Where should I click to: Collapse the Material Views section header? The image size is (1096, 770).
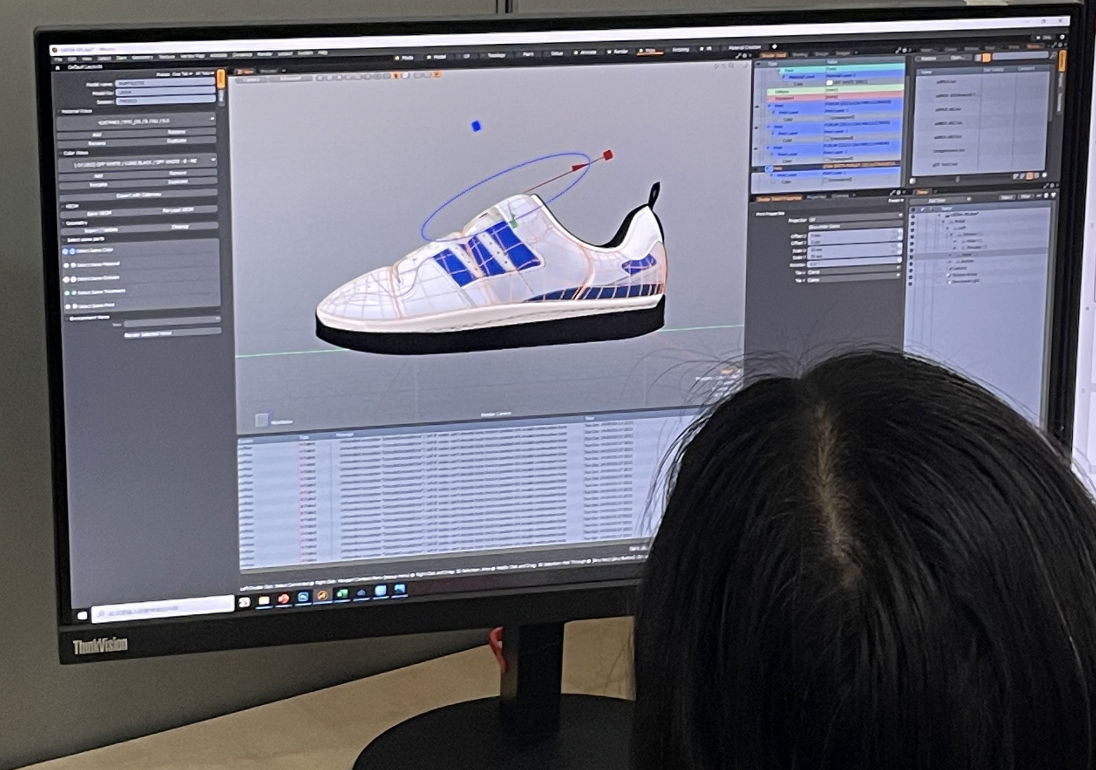(75, 111)
